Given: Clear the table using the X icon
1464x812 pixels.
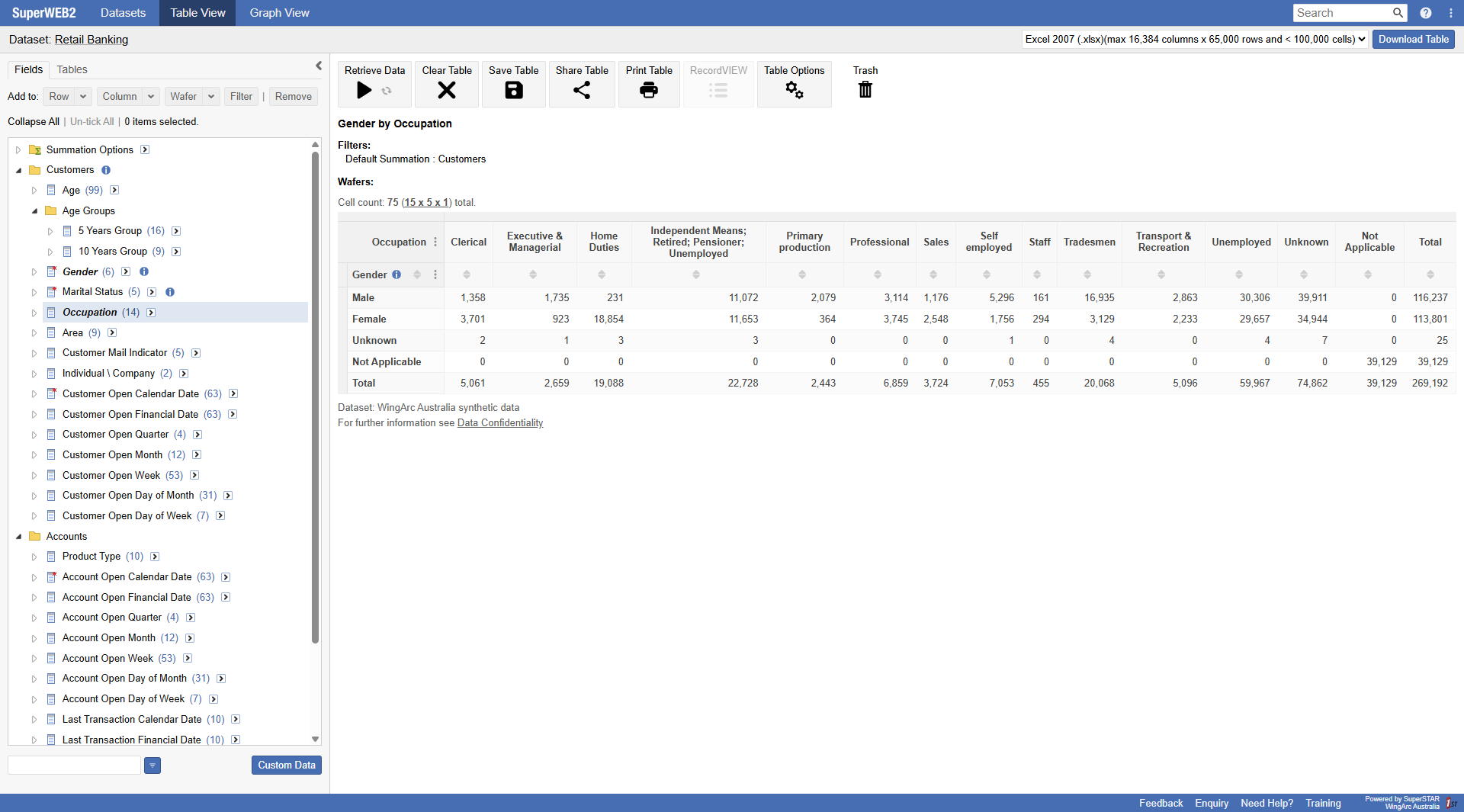Looking at the screenshot, I should (446, 90).
